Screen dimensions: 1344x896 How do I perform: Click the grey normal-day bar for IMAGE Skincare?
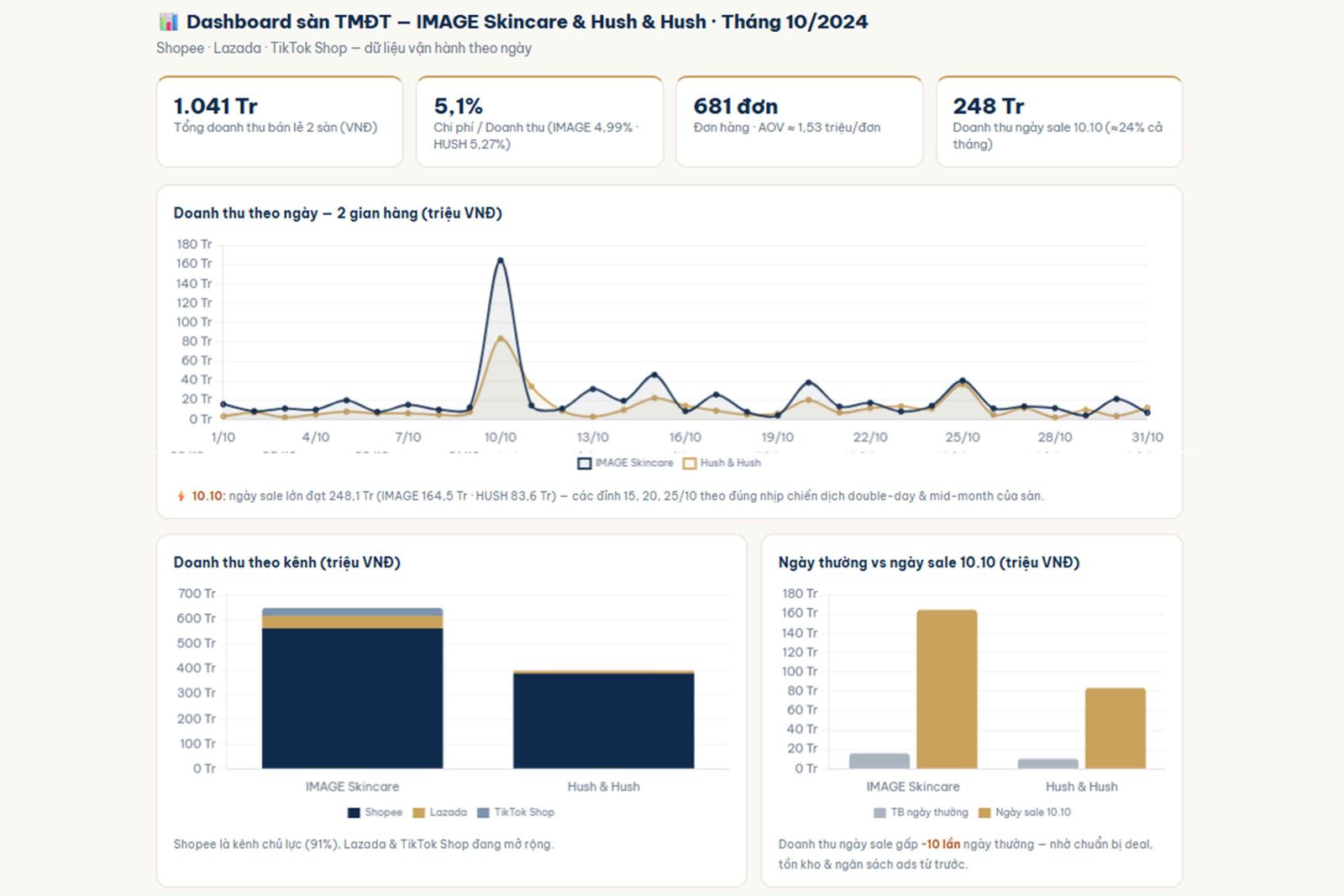tap(879, 761)
